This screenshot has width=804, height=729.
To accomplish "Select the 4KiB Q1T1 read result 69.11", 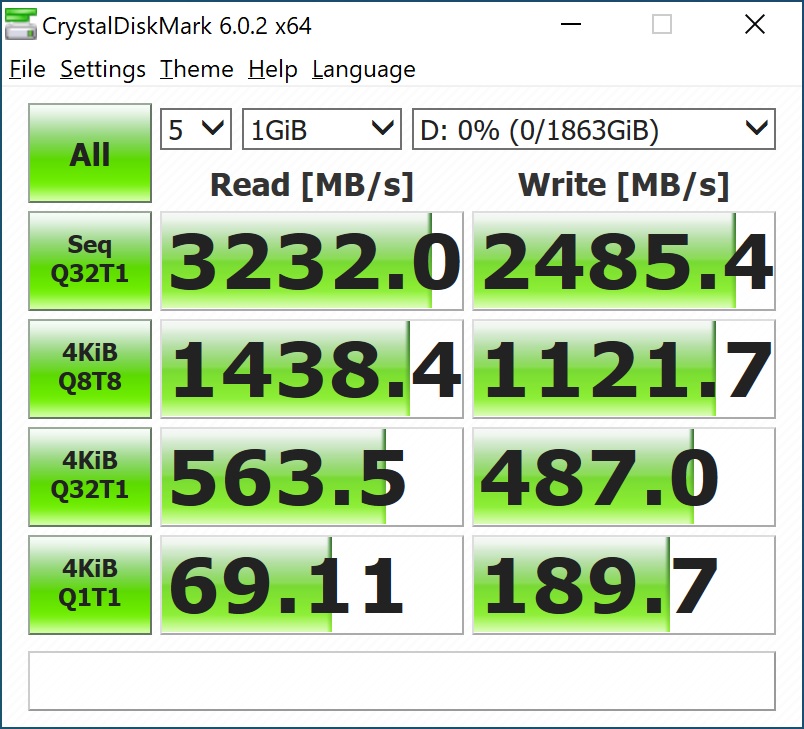I will click(x=312, y=585).
